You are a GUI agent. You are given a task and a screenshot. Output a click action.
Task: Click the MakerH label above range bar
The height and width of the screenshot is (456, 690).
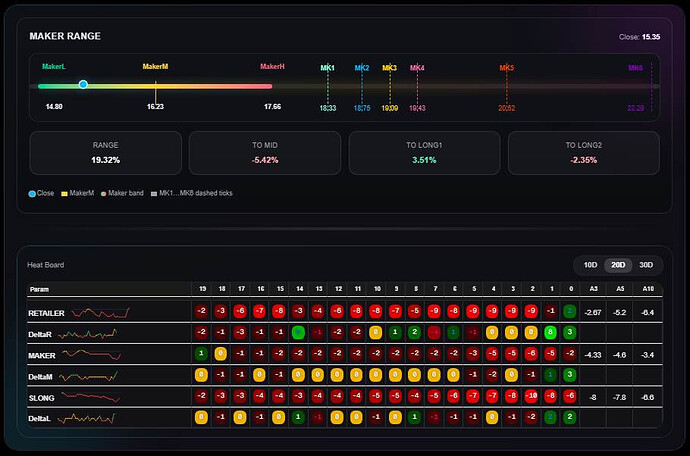(272, 66)
